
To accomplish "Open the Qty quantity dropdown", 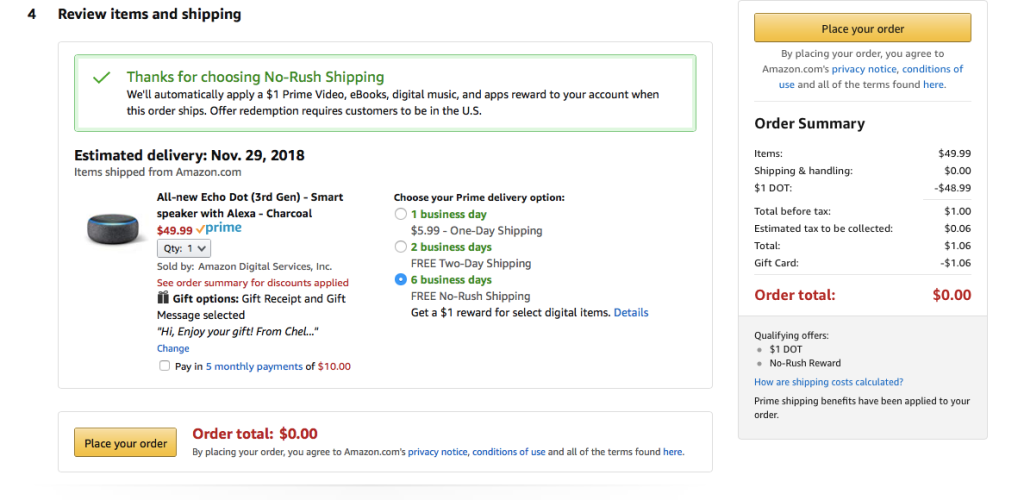I will [184, 248].
